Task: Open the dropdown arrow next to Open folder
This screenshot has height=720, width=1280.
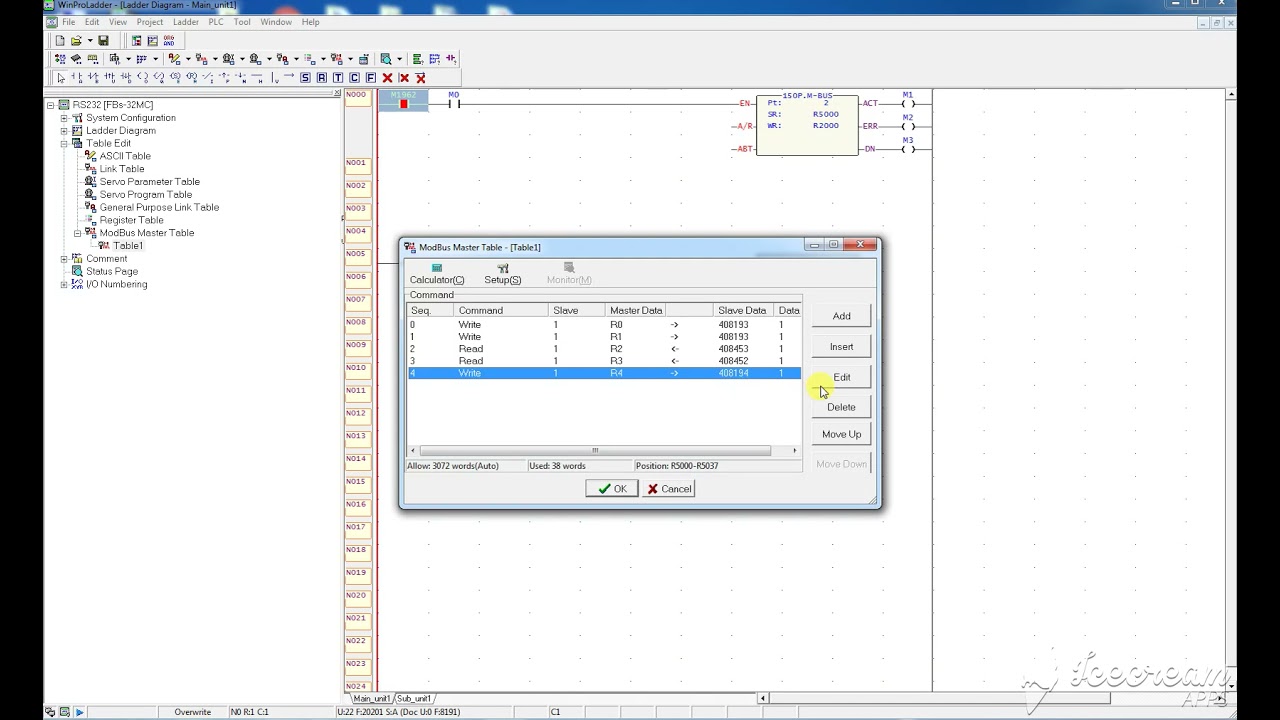Action: pyautogui.click(x=90, y=41)
